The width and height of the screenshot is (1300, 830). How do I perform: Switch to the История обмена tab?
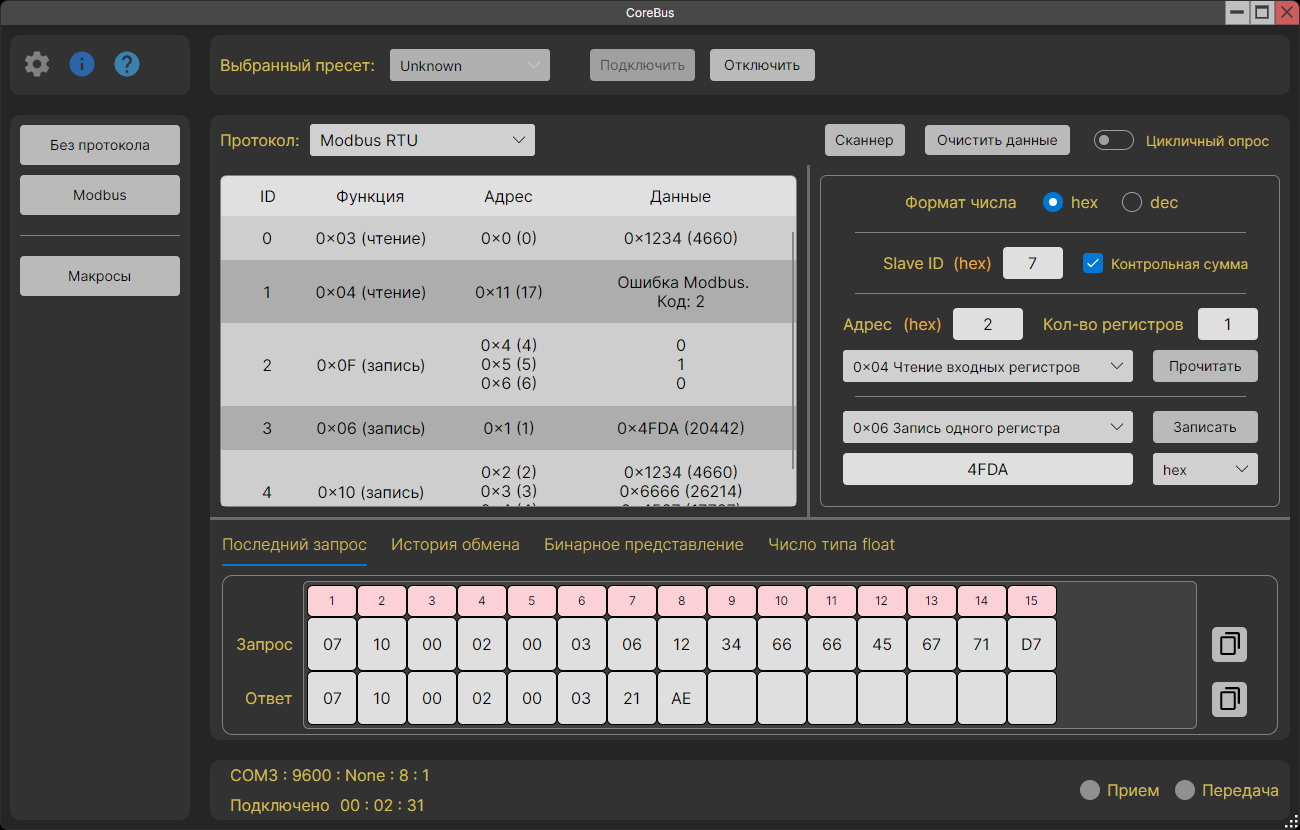click(455, 545)
